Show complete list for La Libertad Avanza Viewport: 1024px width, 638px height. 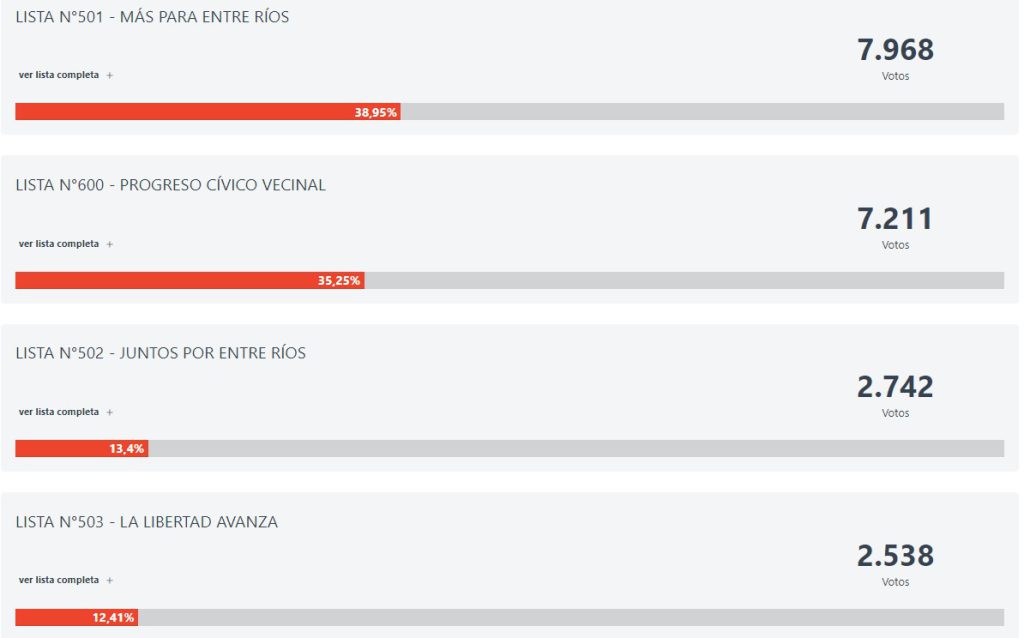point(59,580)
